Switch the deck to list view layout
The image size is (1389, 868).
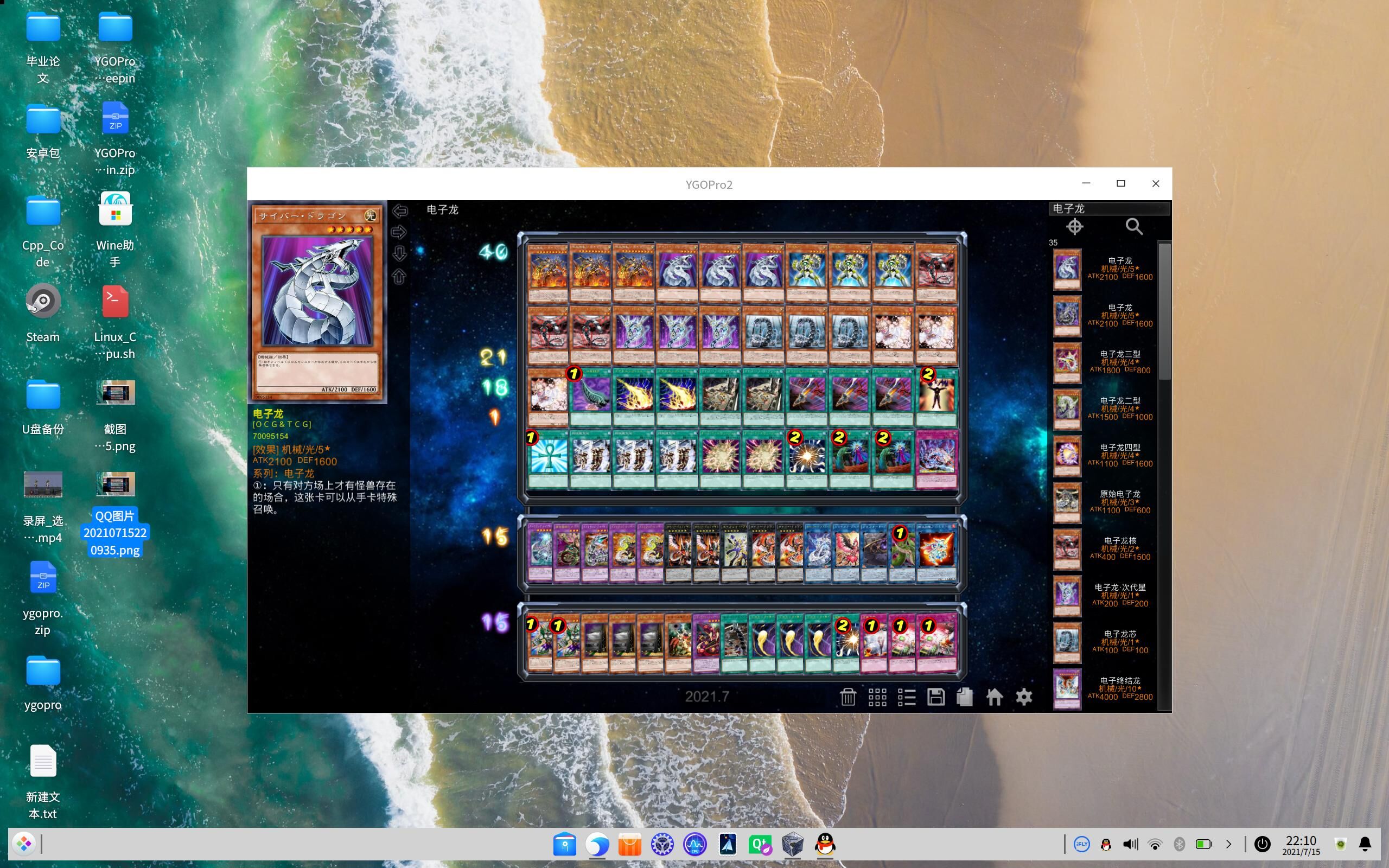tap(906, 697)
